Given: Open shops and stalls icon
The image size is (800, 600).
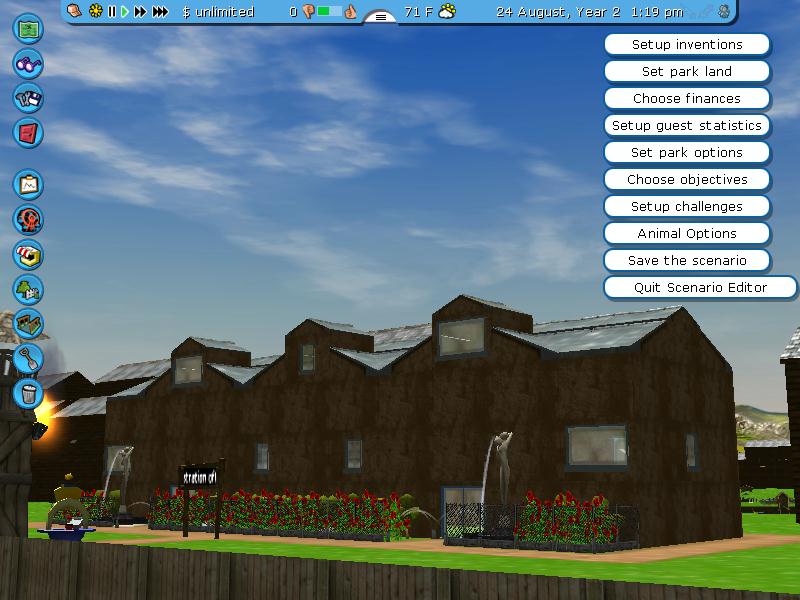Looking at the screenshot, I should click(28, 254).
